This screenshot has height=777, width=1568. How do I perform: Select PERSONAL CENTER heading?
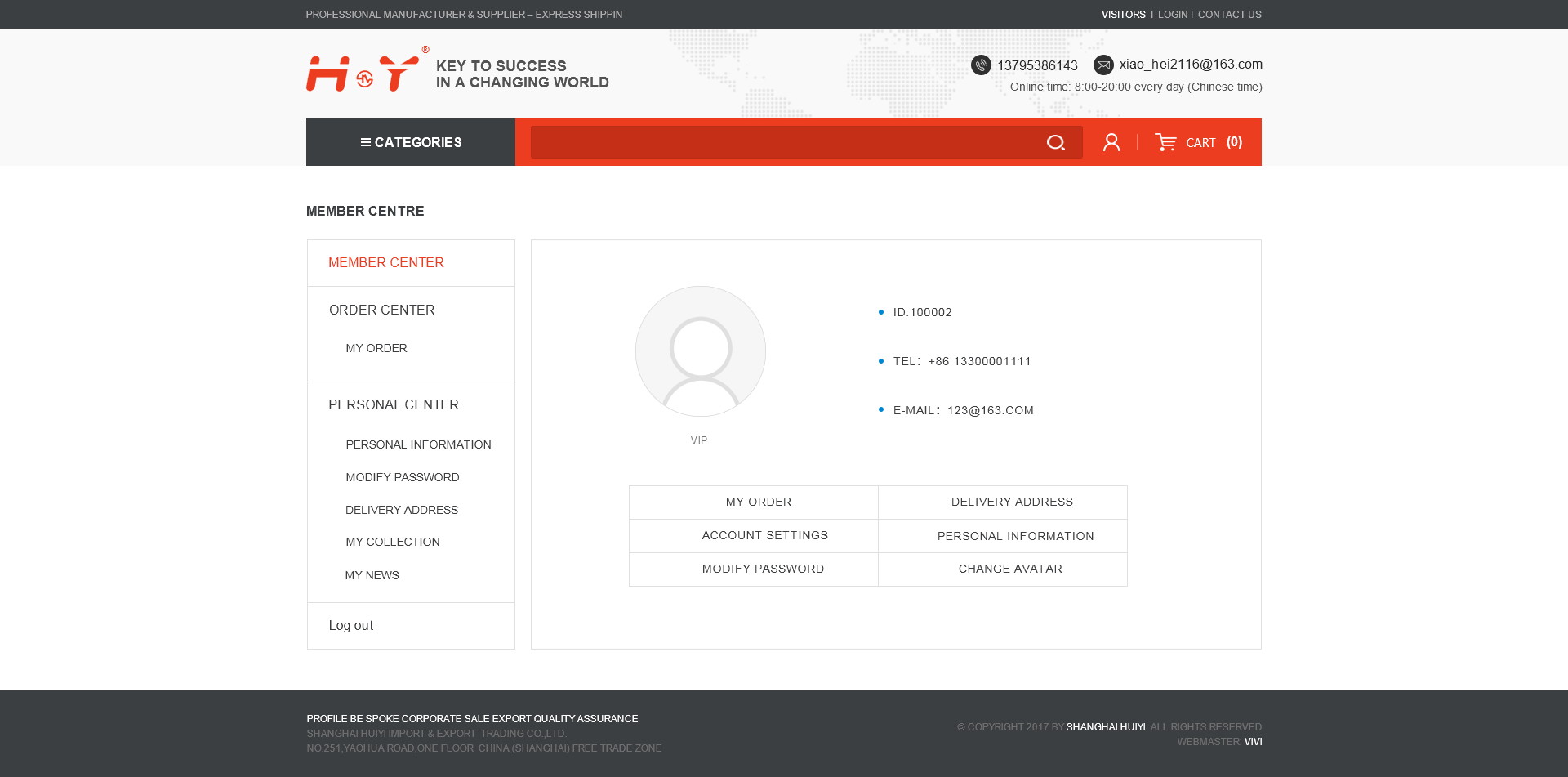point(394,404)
